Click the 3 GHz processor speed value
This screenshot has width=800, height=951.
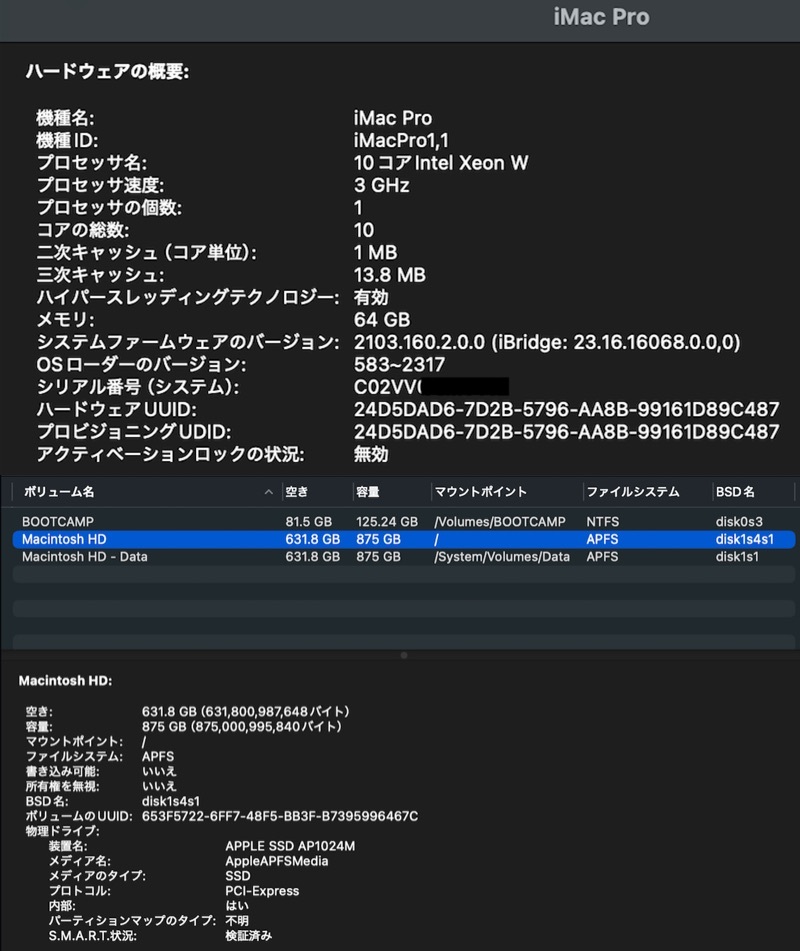click(x=382, y=186)
